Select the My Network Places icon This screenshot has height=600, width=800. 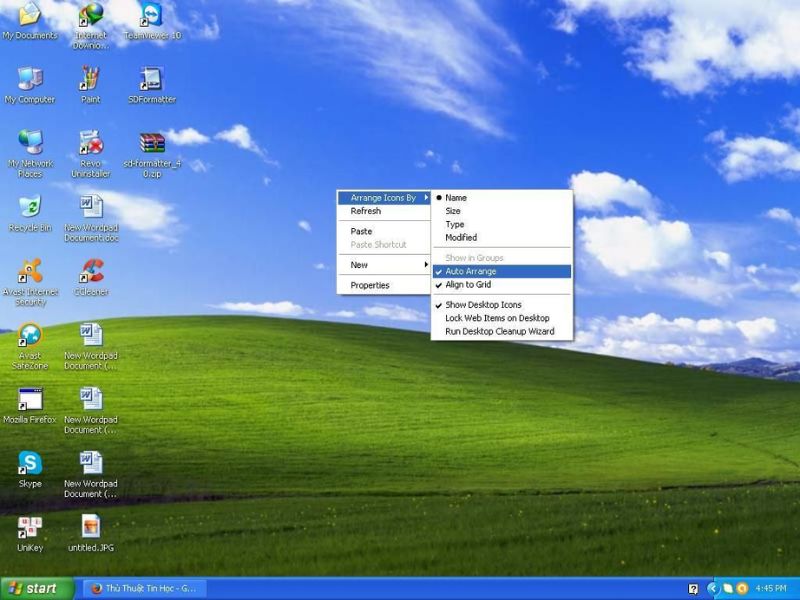tap(30, 154)
